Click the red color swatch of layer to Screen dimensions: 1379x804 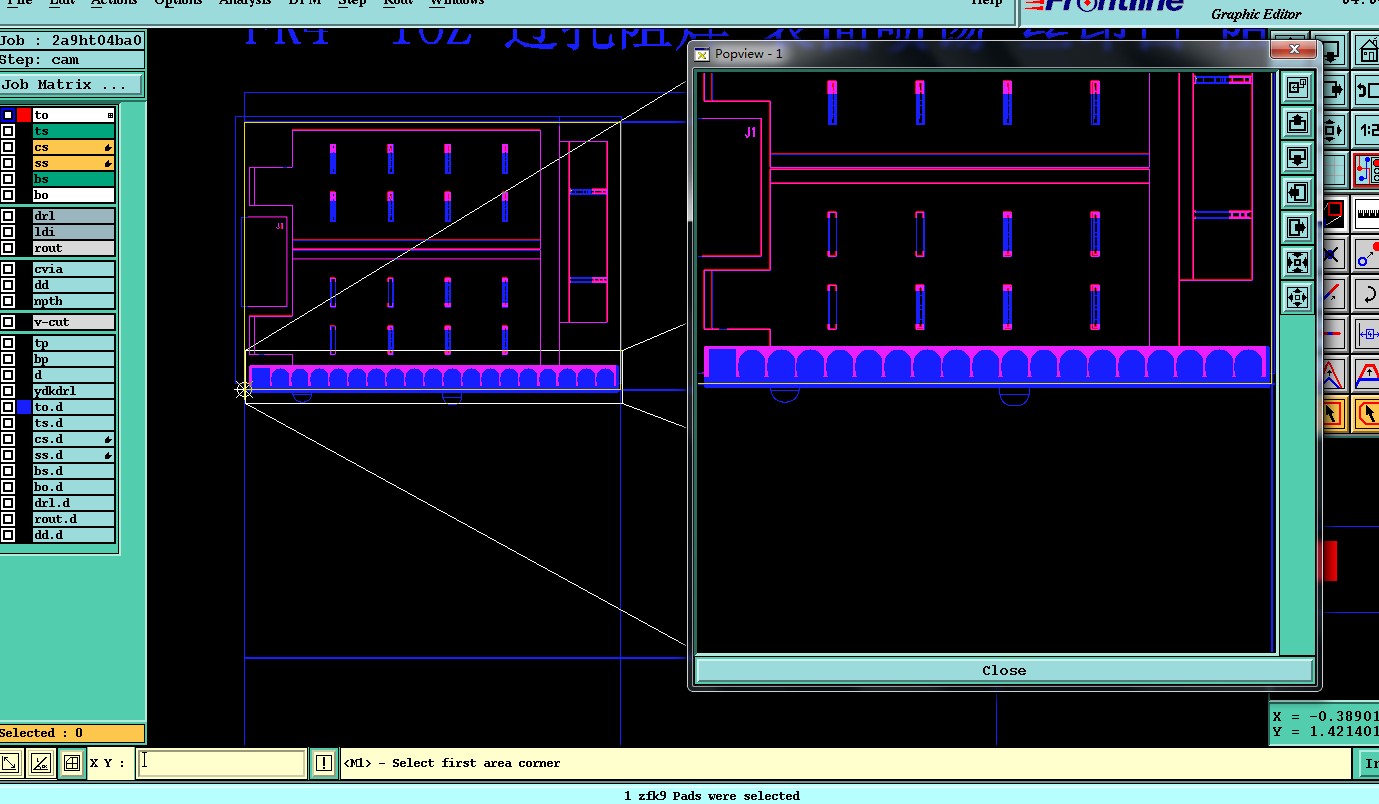(24, 115)
